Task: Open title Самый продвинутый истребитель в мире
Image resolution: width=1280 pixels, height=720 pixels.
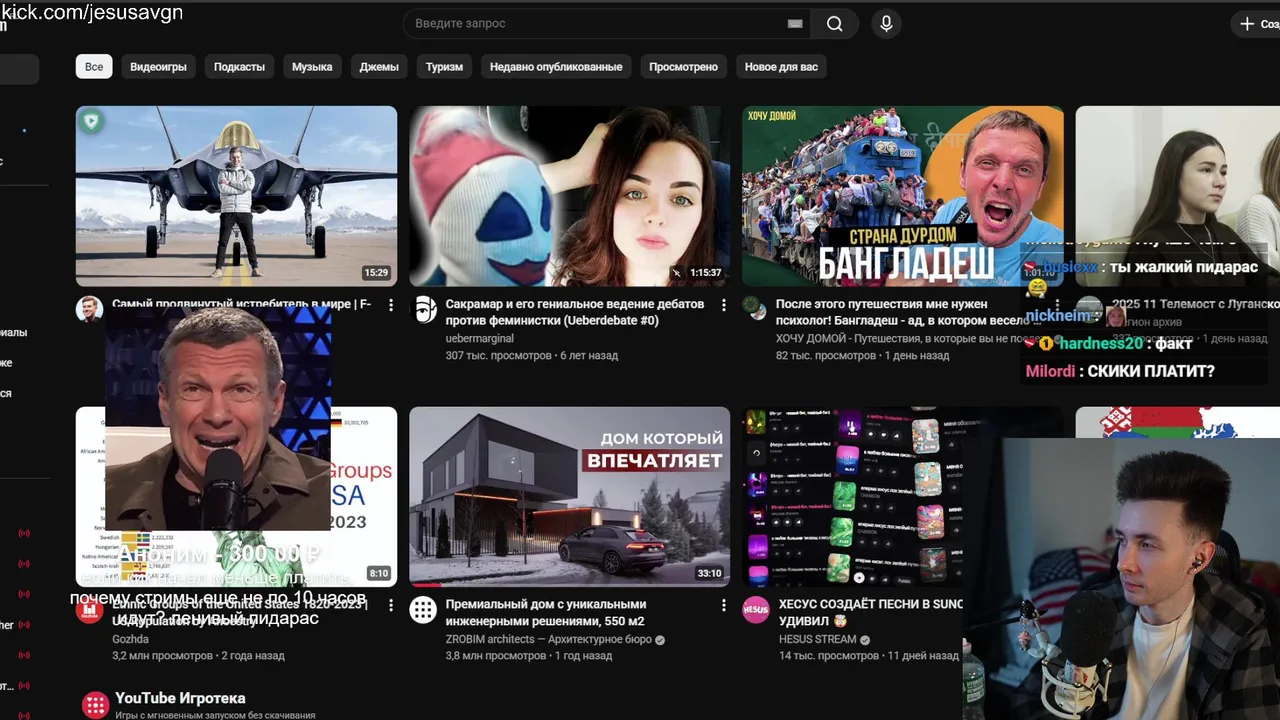Action: click(x=241, y=304)
